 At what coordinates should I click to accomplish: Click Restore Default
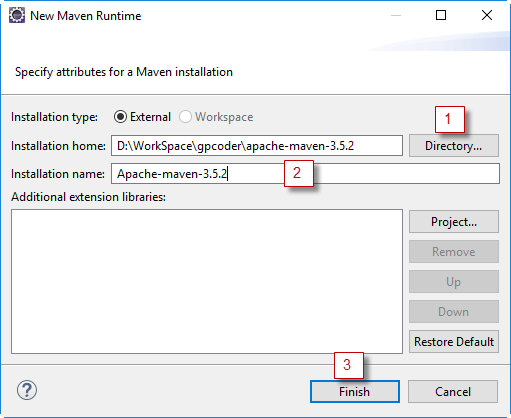pyautogui.click(x=454, y=342)
